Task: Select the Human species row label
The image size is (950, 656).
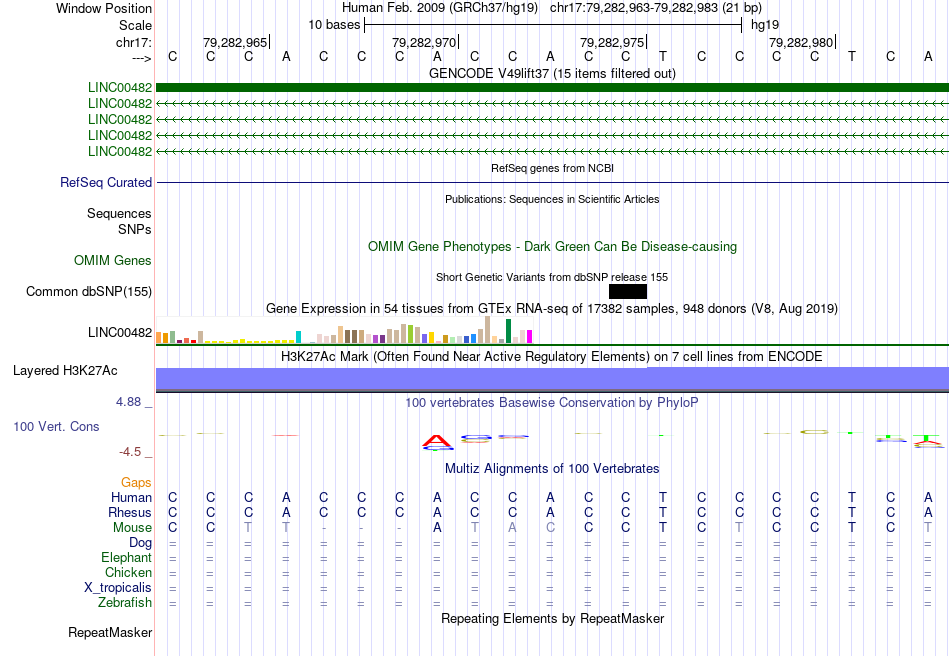Action: 131,497
